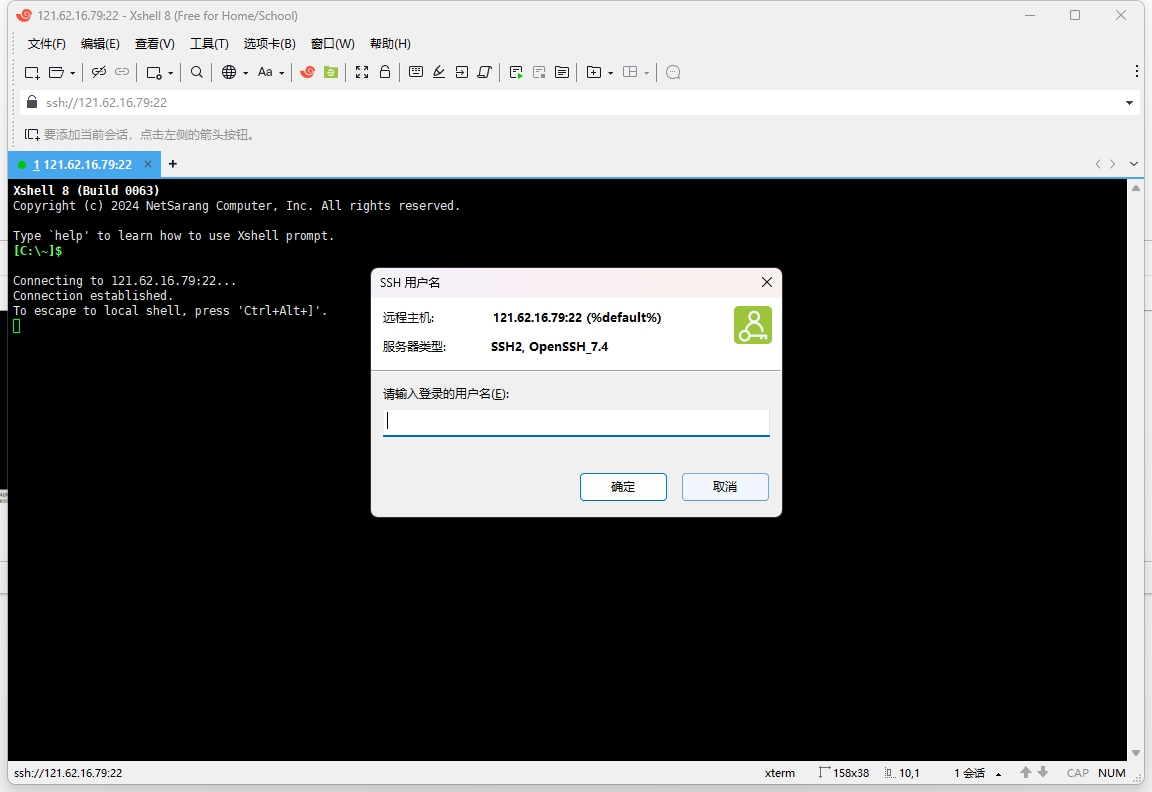This screenshot has height=792, width=1152.
Task: Open the 文件(F) menu
Action: [46, 43]
